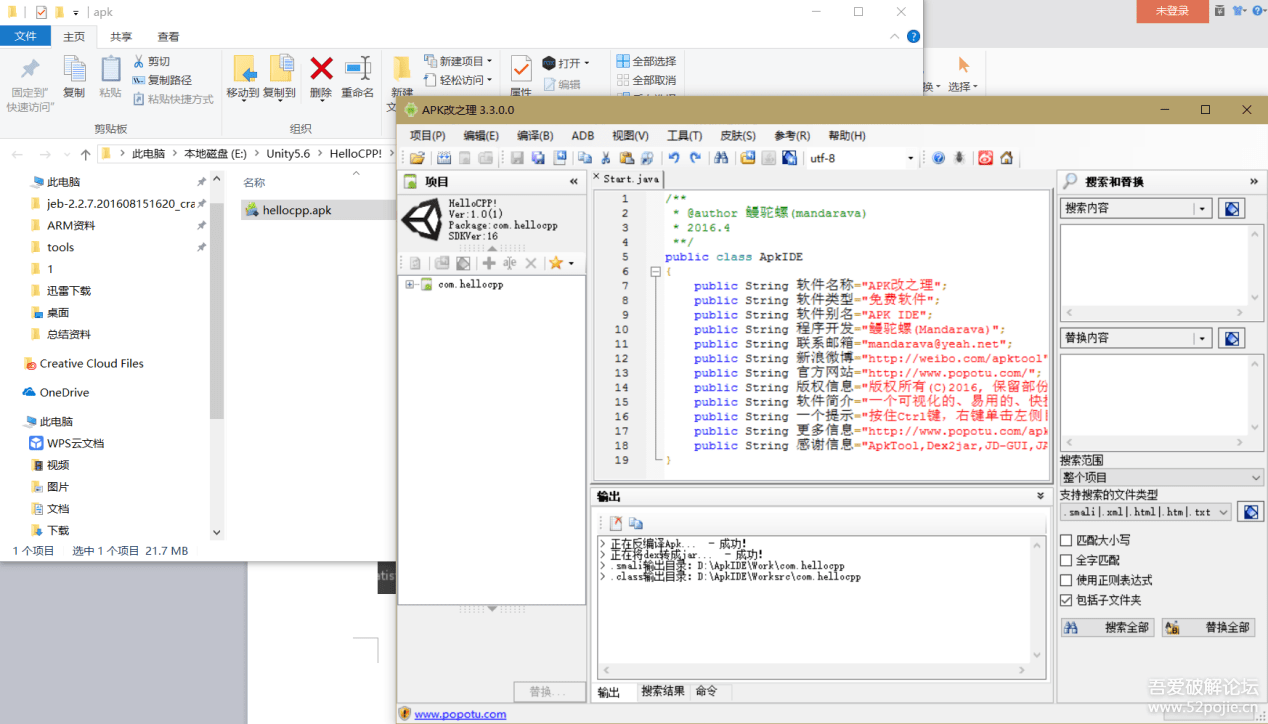This screenshot has width=1268, height=724.
Task: Enable the 匹配大小写 checkbox
Action: point(1066,540)
